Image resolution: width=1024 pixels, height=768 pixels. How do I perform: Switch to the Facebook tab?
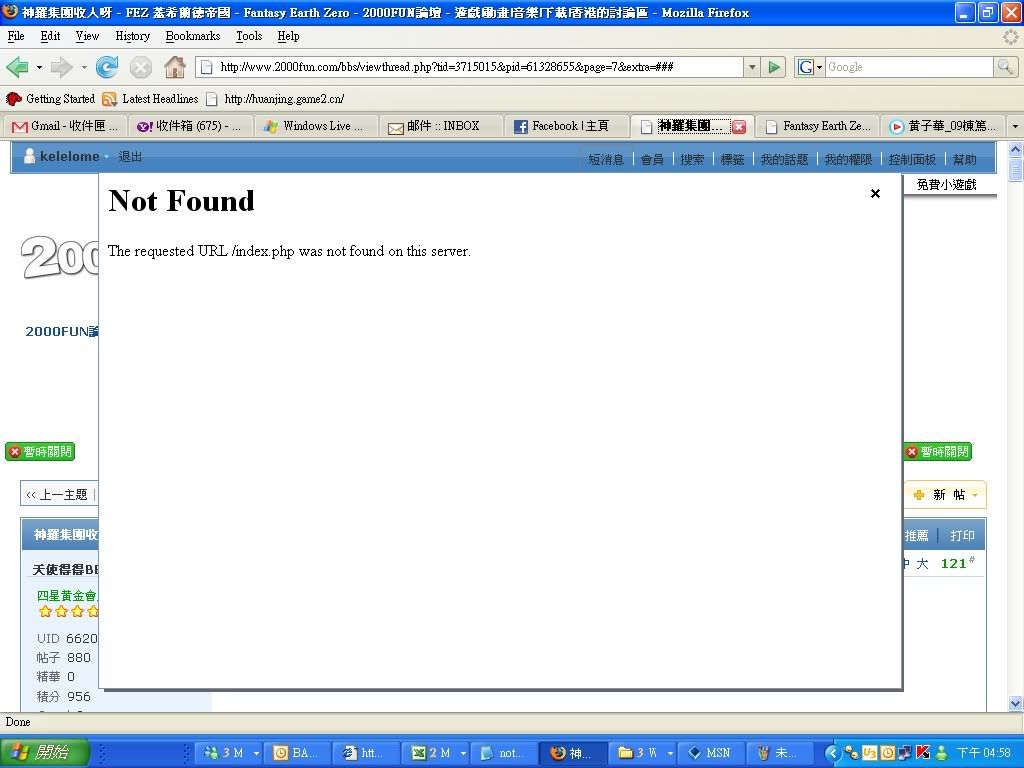[568, 126]
